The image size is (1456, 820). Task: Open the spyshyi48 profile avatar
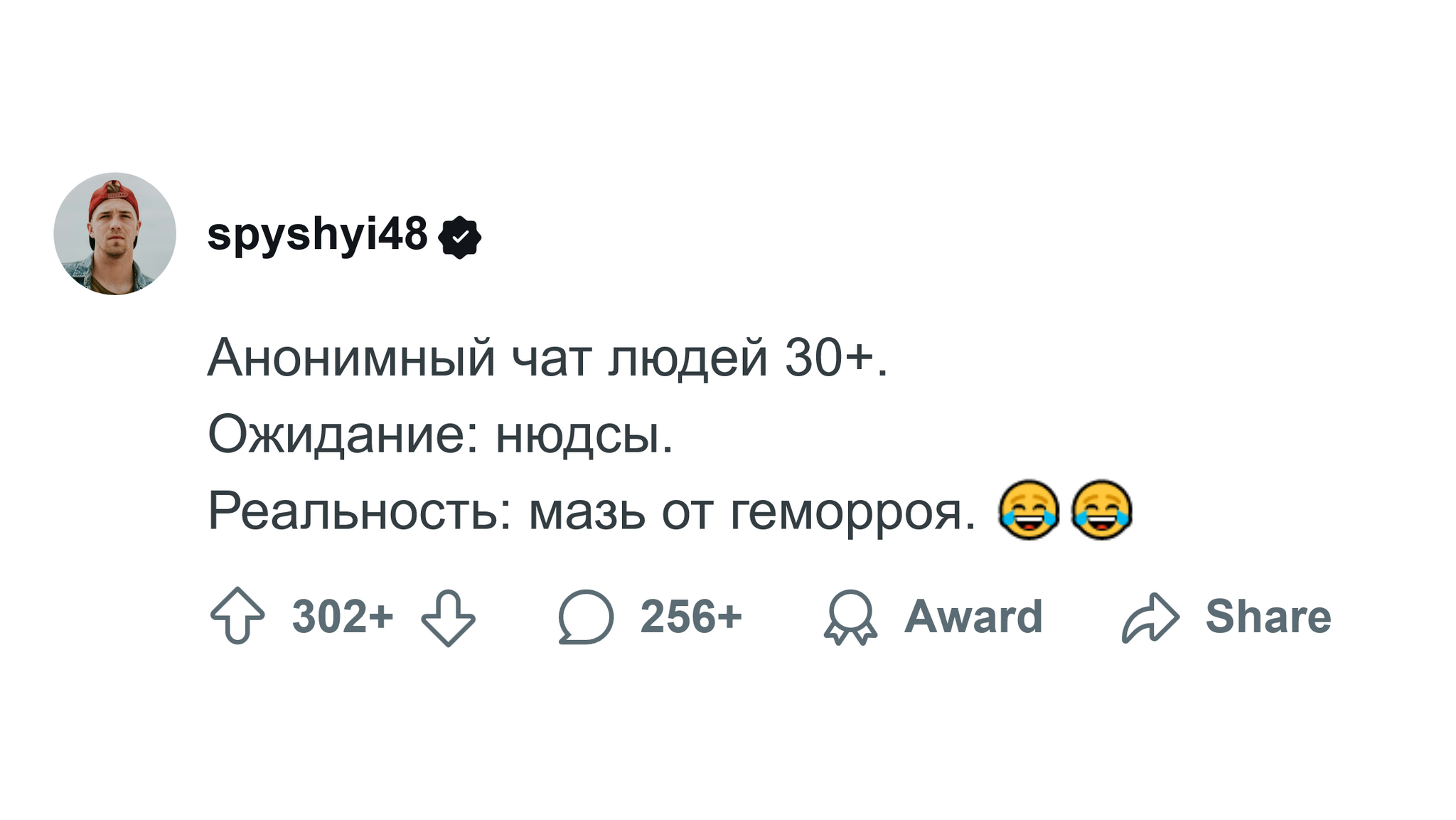click(x=114, y=234)
